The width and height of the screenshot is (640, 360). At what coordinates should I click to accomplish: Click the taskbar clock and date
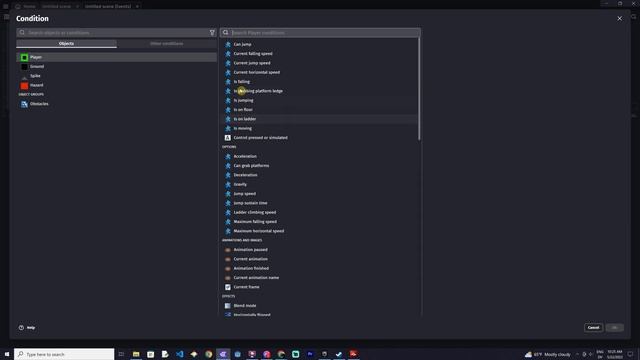pyautogui.click(x=615, y=354)
